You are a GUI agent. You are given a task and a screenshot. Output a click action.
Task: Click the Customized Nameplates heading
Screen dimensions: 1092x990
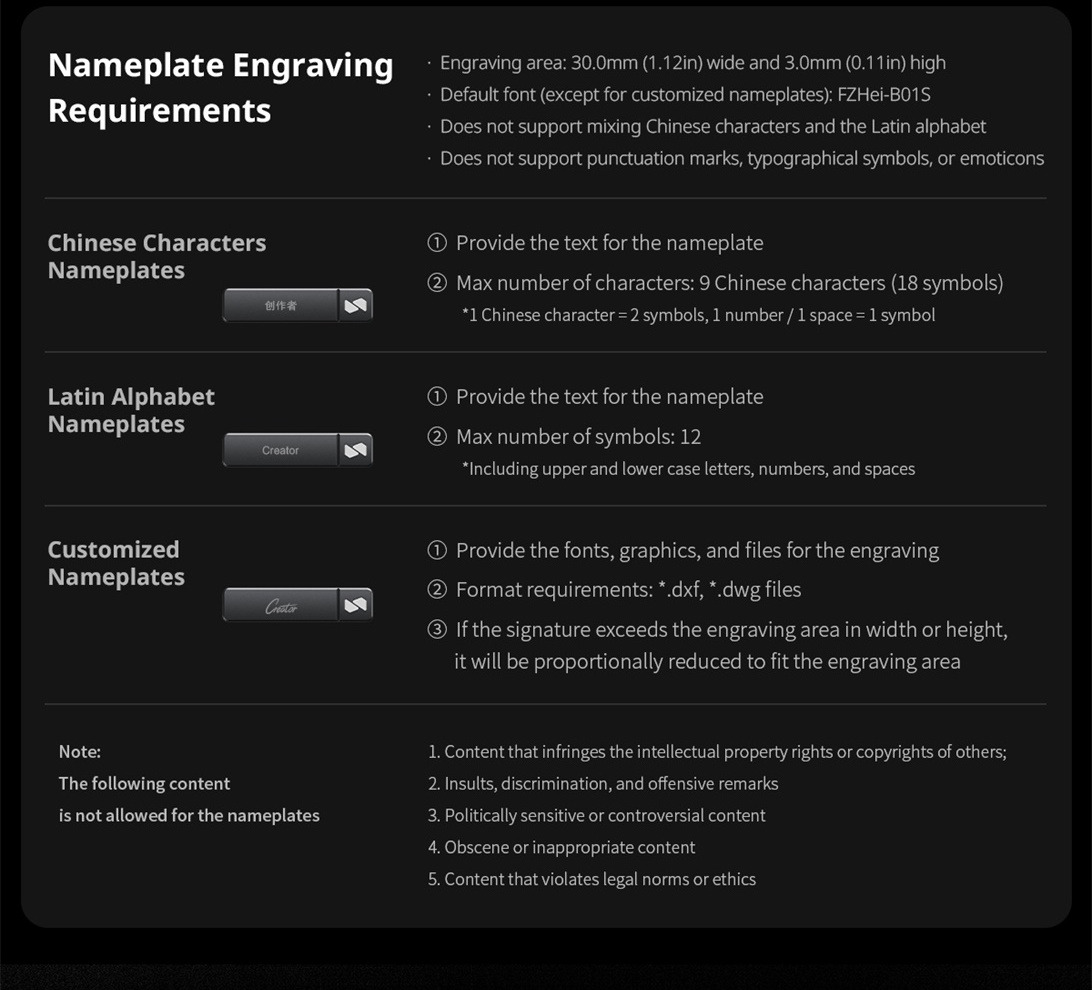pos(116,563)
